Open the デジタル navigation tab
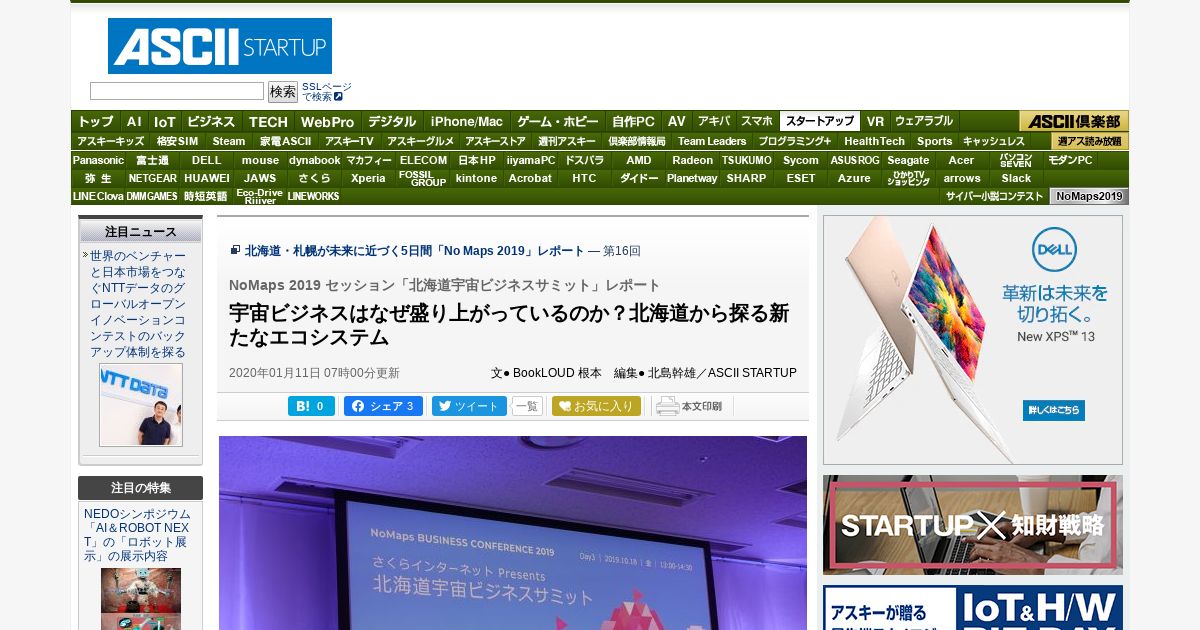The image size is (1200, 630). click(x=391, y=121)
